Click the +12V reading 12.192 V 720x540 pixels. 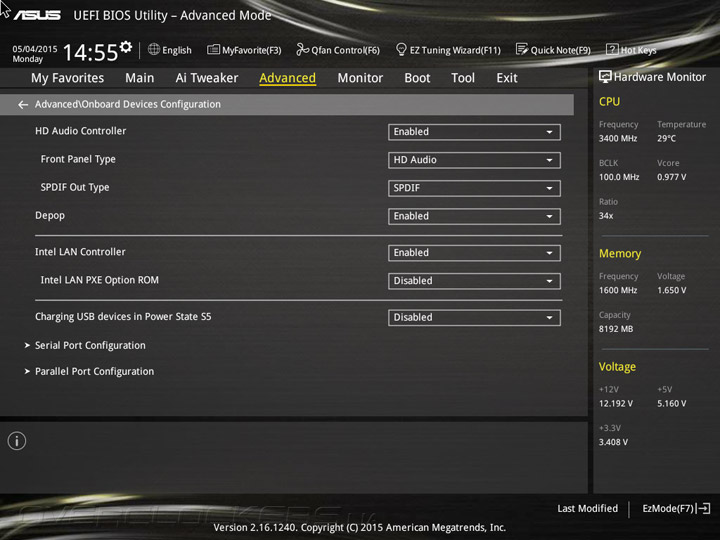pyautogui.click(x=616, y=403)
